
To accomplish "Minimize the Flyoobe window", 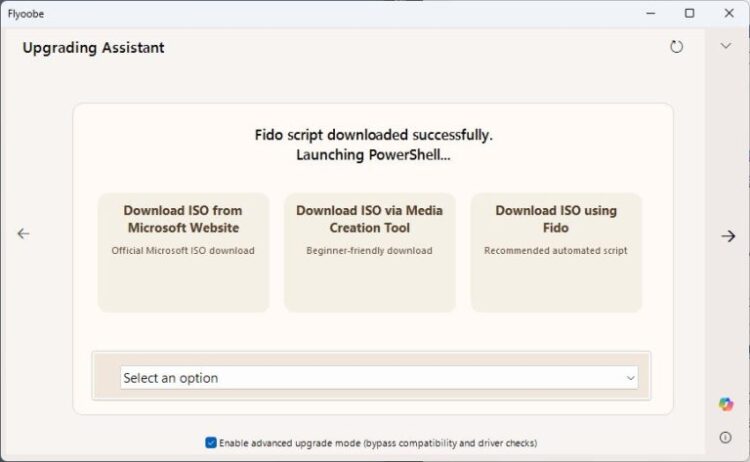I will pyautogui.click(x=653, y=13).
